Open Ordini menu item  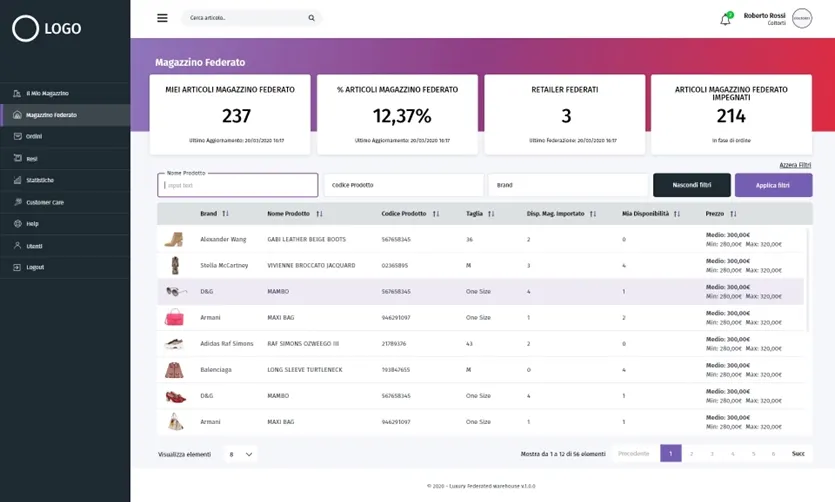65,136
